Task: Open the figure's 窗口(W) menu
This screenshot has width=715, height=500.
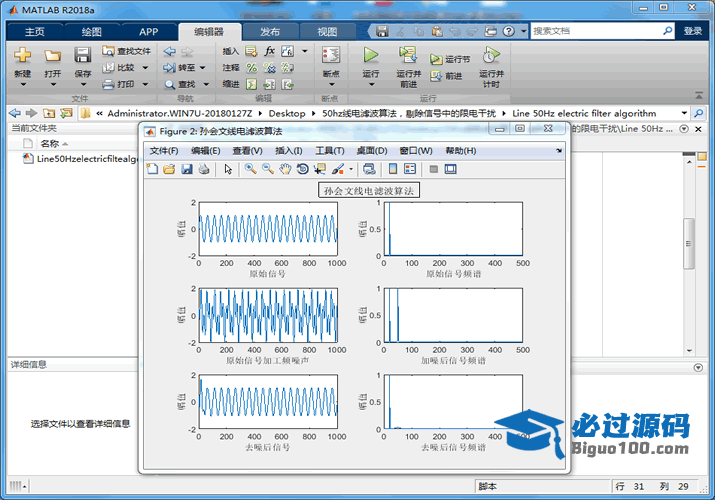Action: click(x=415, y=150)
